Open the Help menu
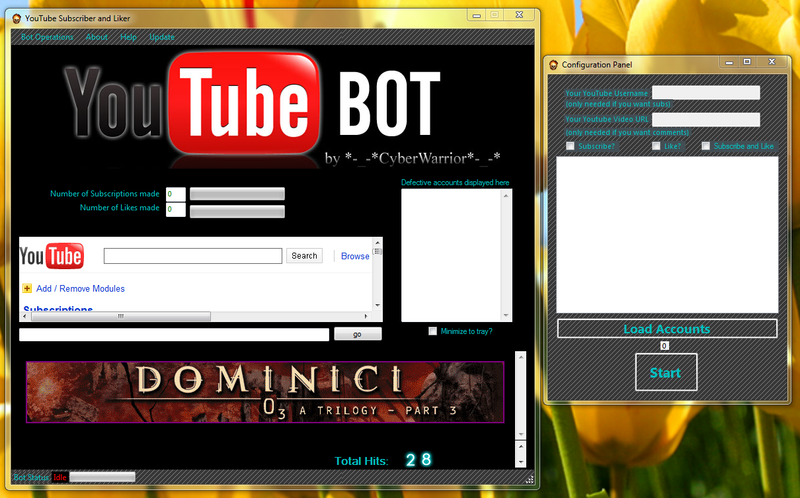 pyautogui.click(x=128, y=37)
